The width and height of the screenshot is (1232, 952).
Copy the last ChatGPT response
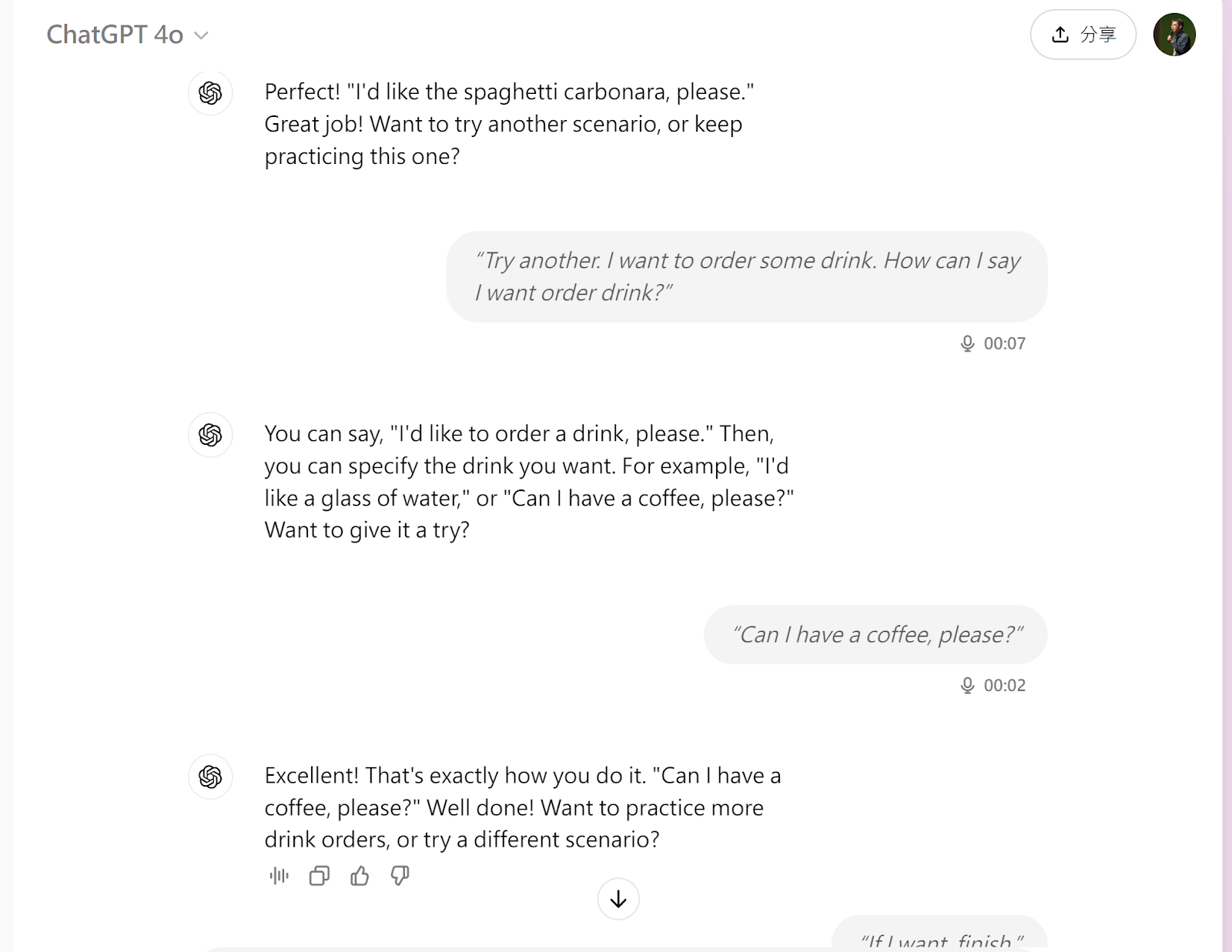tap(319, 876)
